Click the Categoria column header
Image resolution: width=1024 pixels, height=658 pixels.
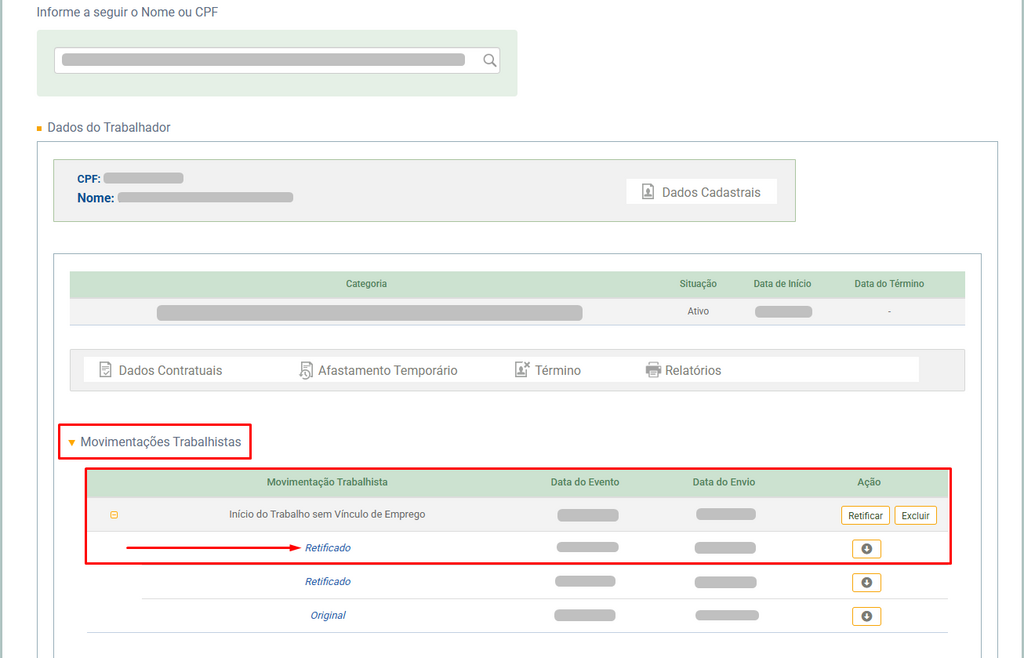pyautogui.click(x=366, y=284)
